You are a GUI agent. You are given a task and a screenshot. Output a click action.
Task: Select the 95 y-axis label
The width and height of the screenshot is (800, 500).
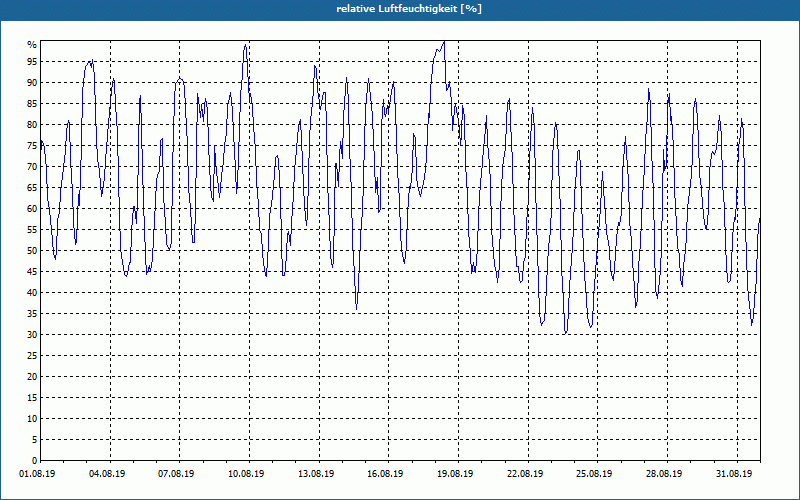tap(32, 62)
